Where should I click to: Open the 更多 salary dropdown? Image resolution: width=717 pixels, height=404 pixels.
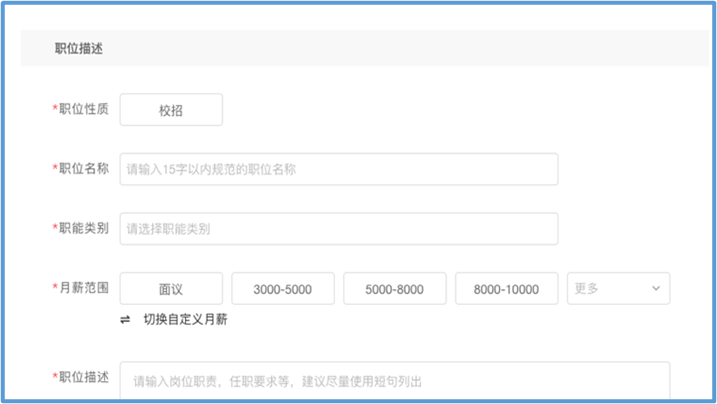click(x=617, y=289)
